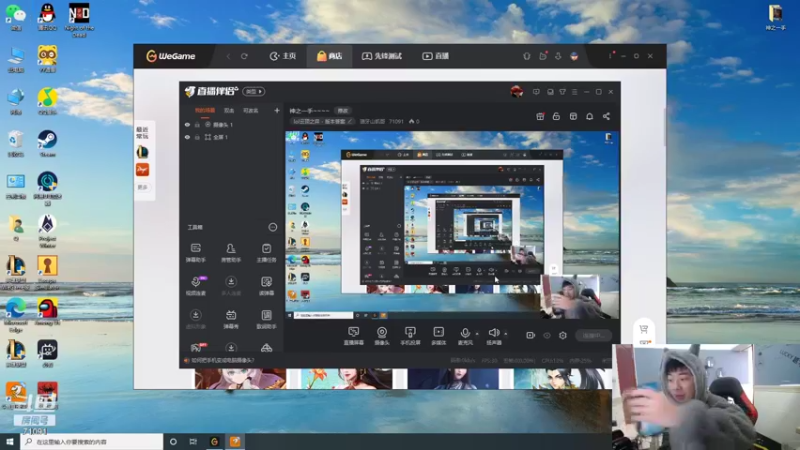This screenshot has height=450, width=800.
Task: Open the screen capture (直播屏幕) source button
Action: [x=354, y=336]
